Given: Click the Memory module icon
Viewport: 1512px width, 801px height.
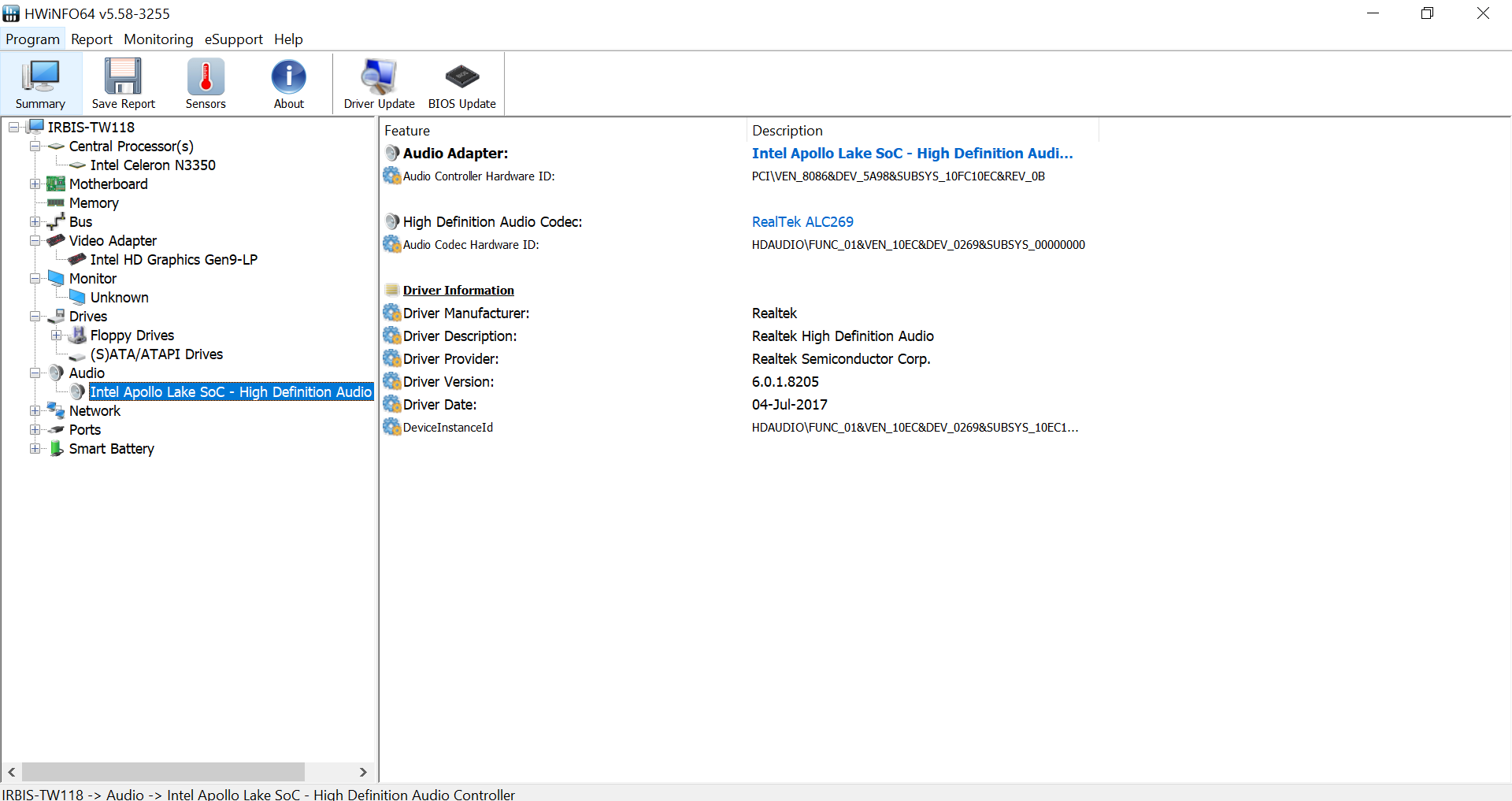Looking at the screenshot, I should [x=56, y=202].
